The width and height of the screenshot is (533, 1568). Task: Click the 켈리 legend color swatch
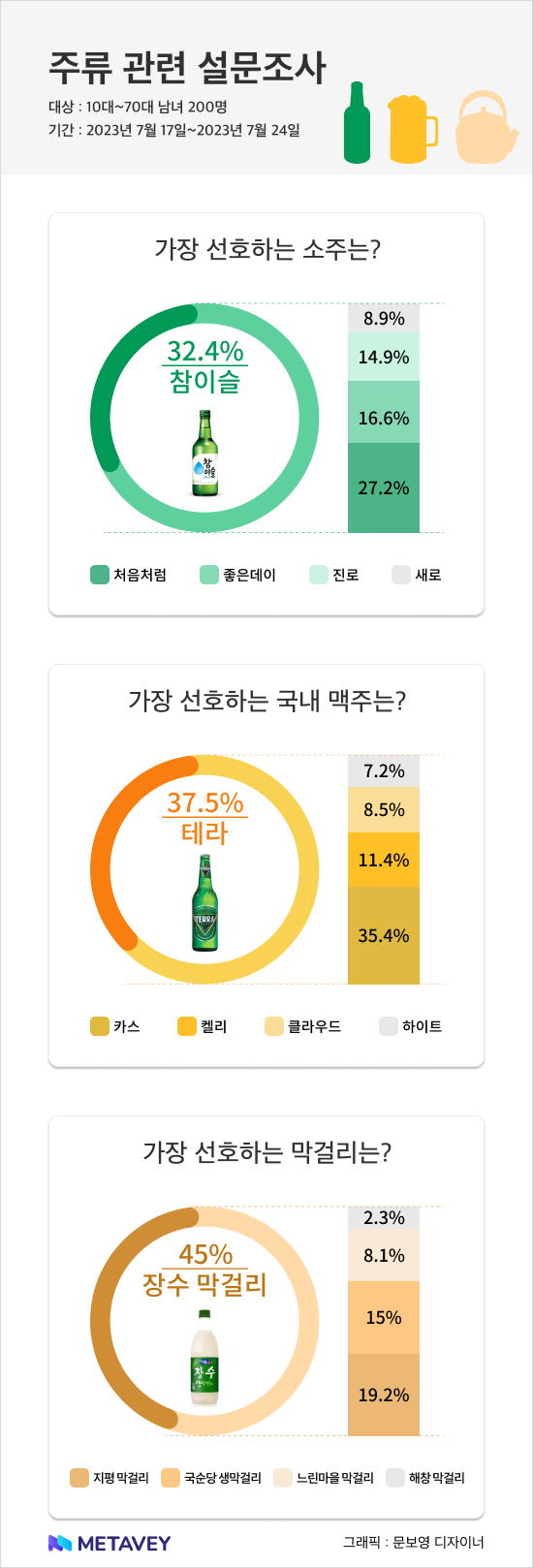(x=187, y=1026)
